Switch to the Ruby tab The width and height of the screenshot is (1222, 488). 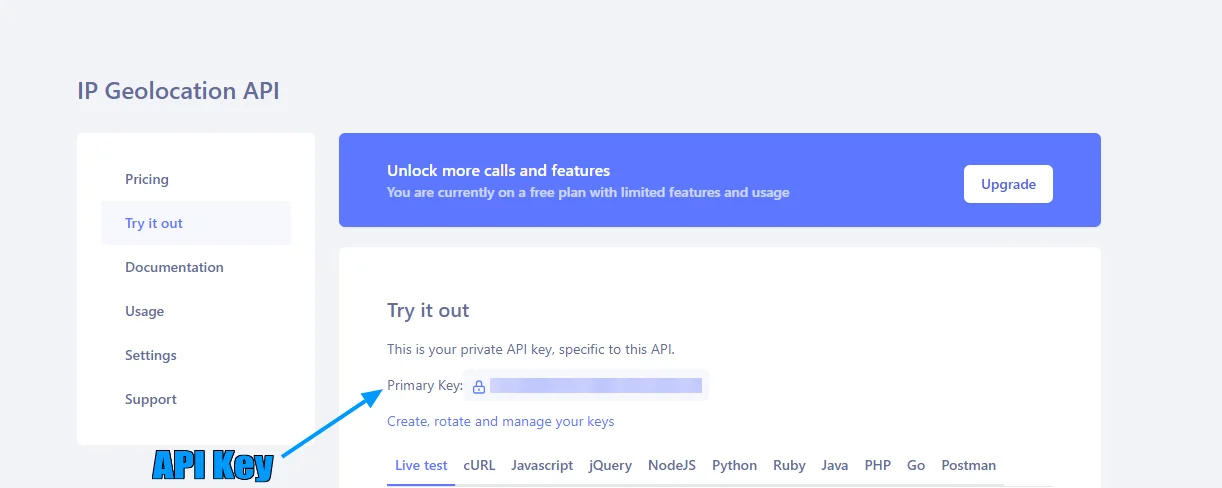(x=789, y=465)
